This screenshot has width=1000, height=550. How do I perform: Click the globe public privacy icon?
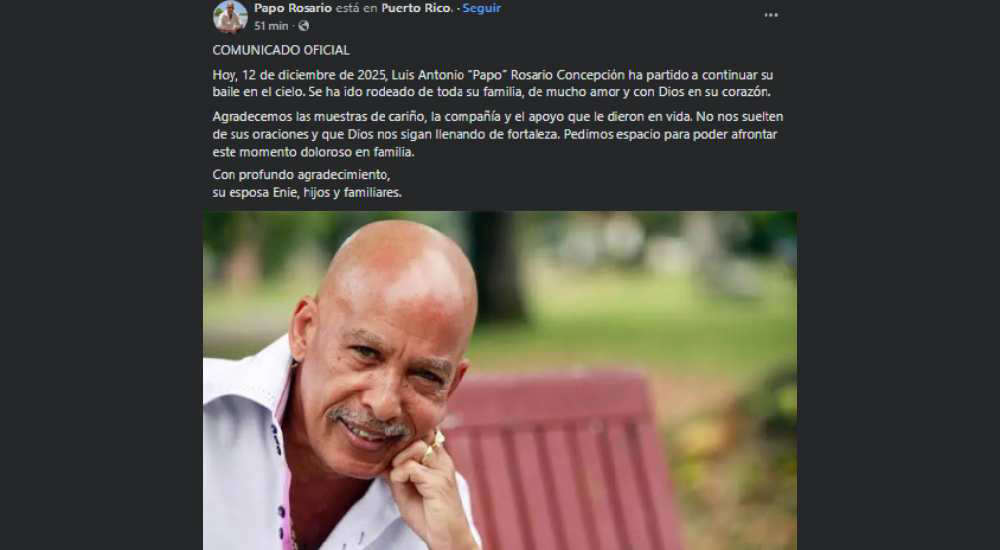pos(304,26)
